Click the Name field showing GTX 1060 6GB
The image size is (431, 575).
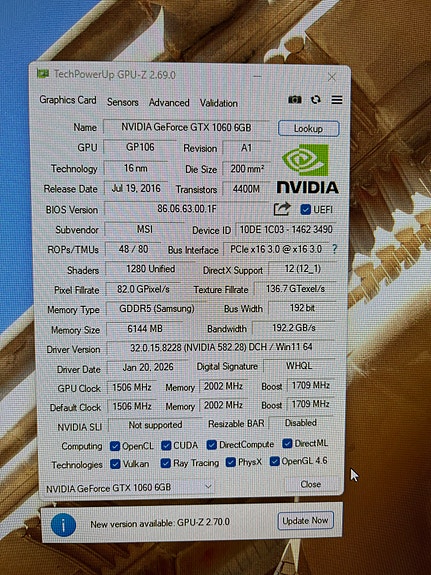(186, 127)
